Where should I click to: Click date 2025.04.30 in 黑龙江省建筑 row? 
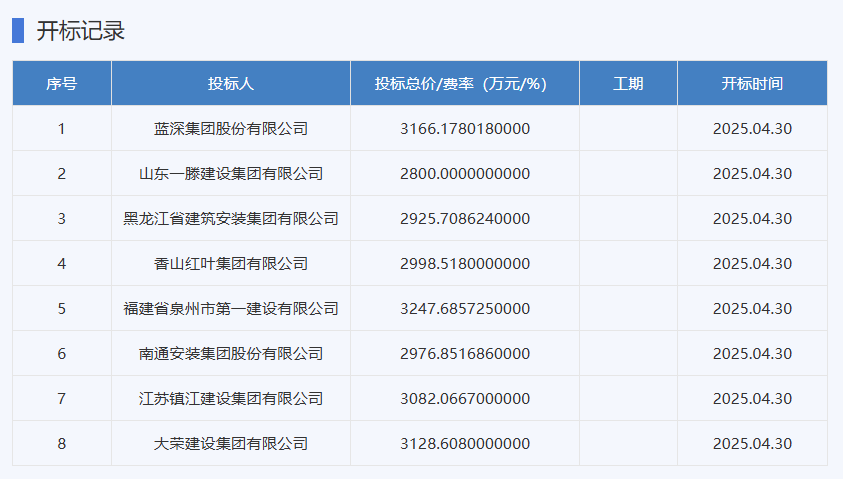[752, 218]
